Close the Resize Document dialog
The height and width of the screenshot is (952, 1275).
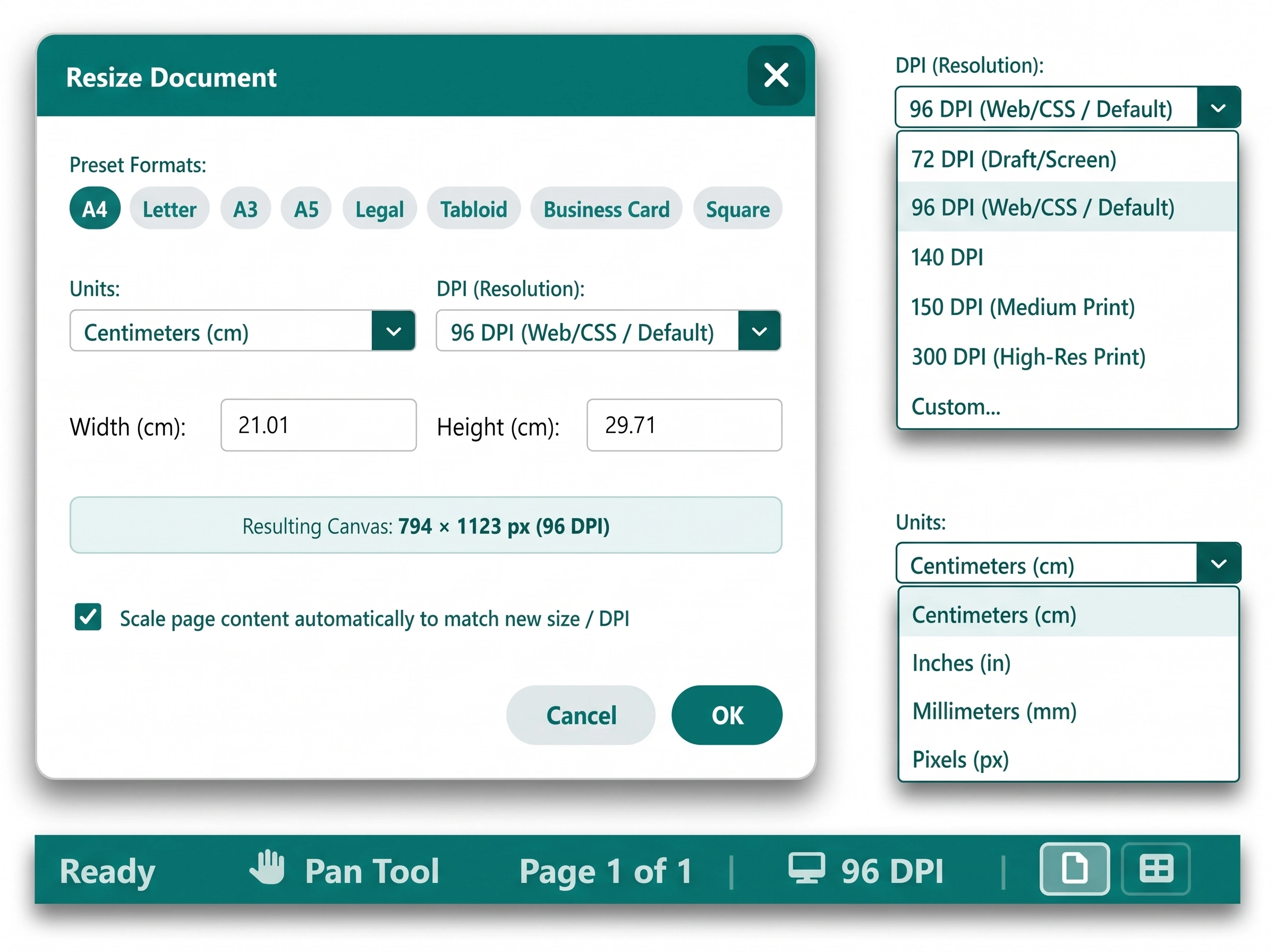776,75
